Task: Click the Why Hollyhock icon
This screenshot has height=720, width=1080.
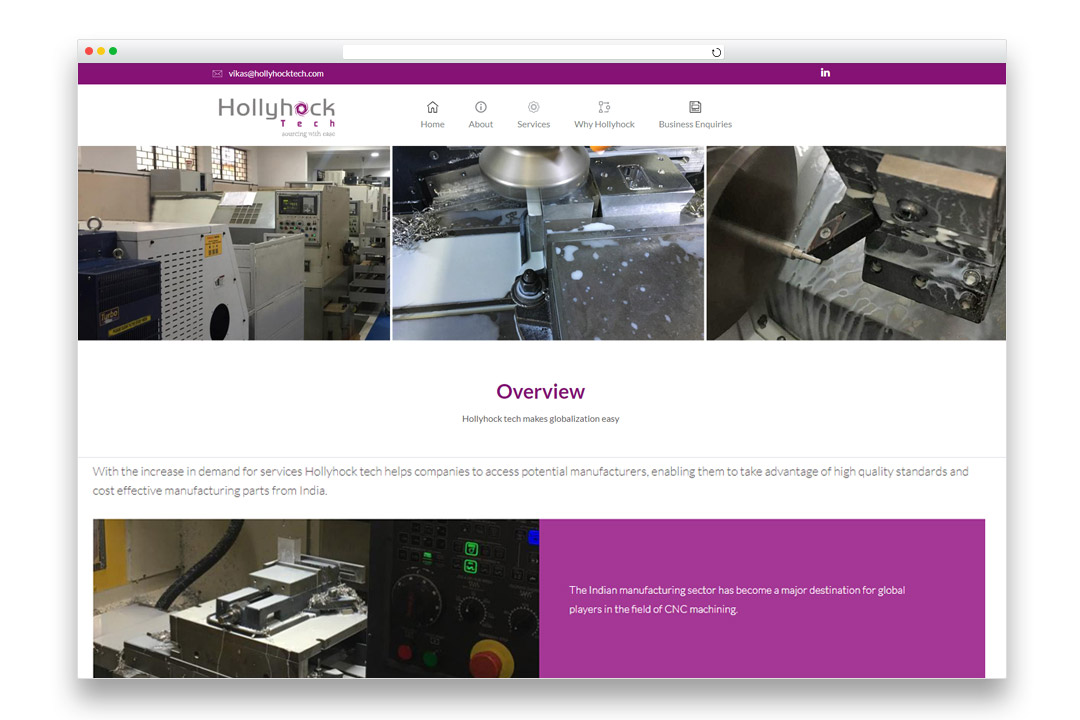Action: coord(604,107)
